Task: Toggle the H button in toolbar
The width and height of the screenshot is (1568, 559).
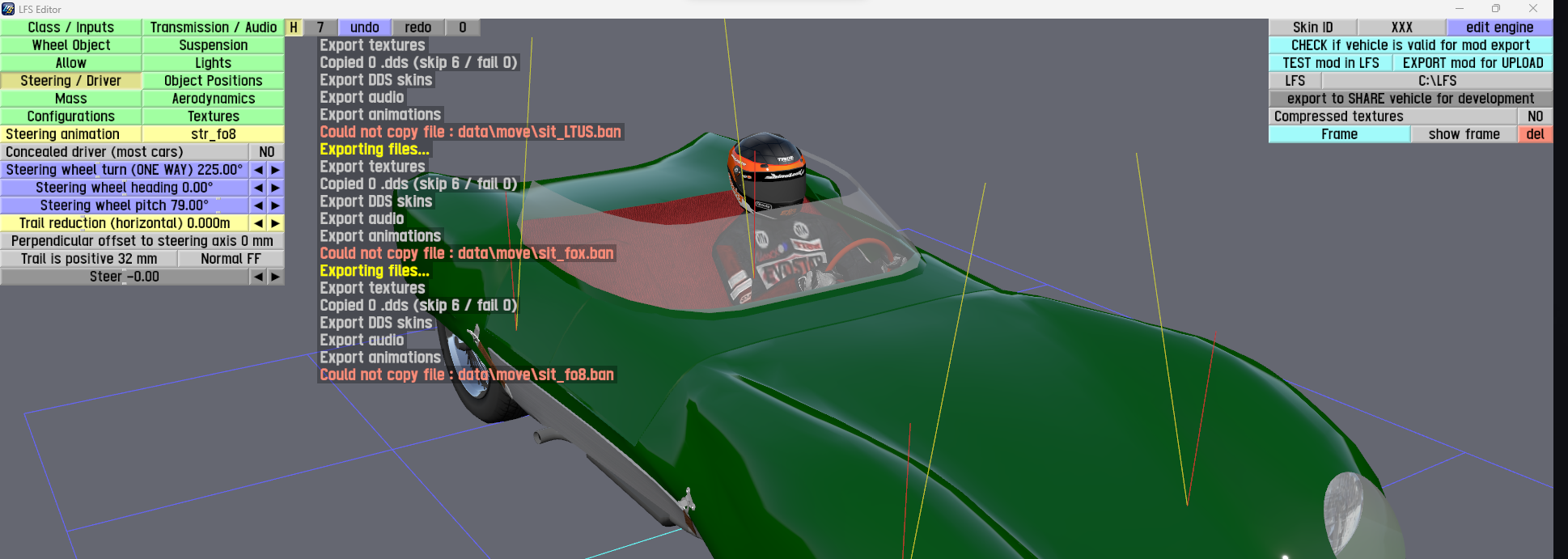Action: 294,28
